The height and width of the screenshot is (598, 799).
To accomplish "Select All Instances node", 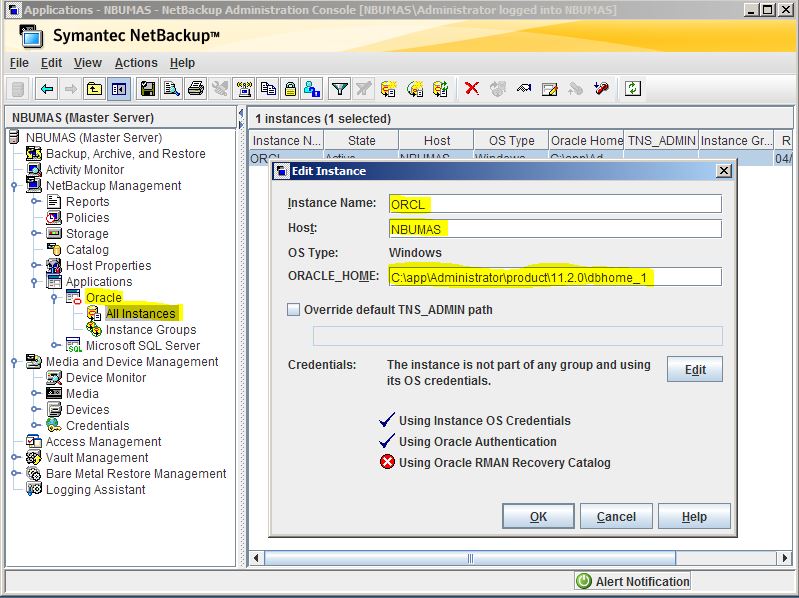I will (x=141, y=313).
